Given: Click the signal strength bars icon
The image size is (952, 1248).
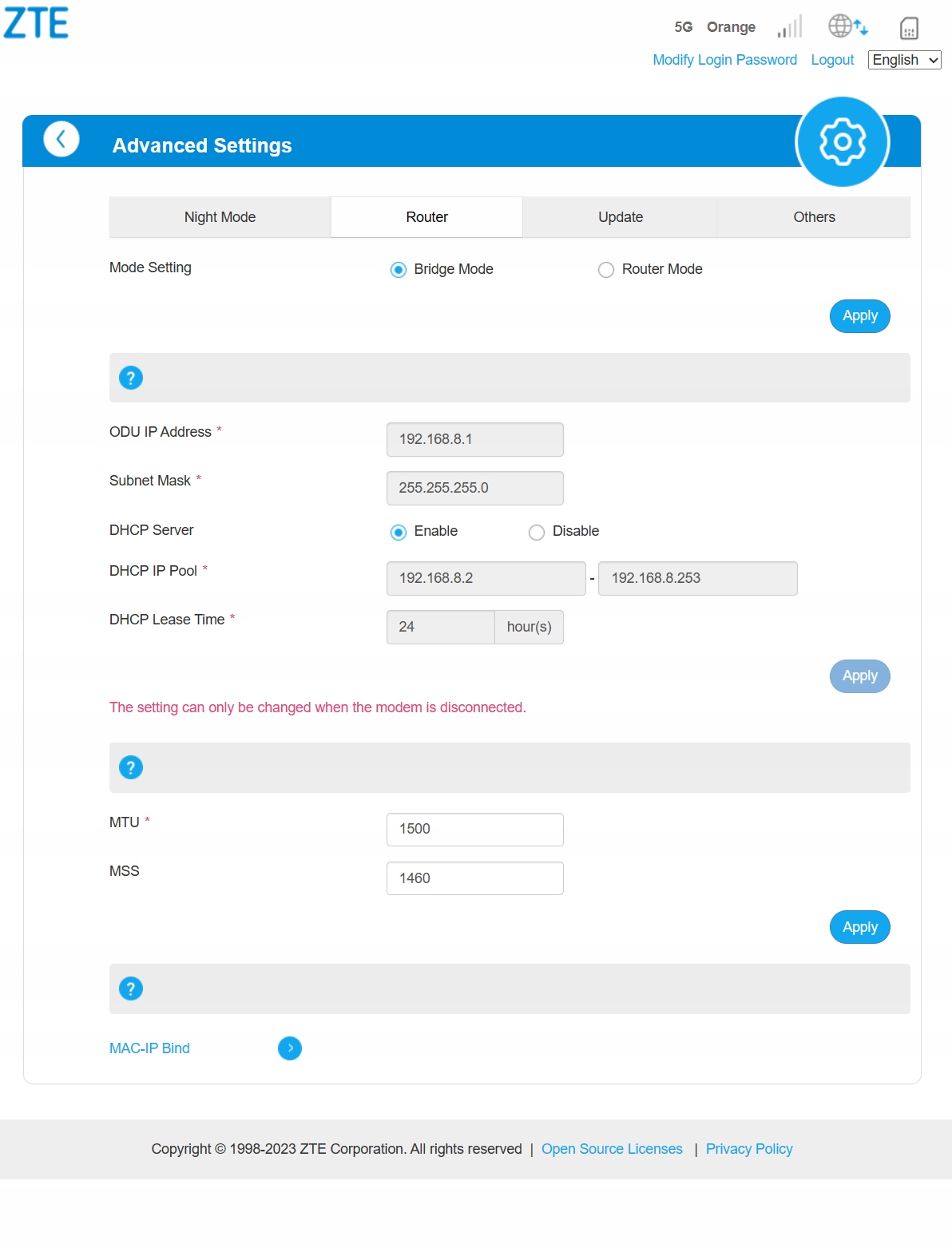Looking at the screenshot, I should [x=789, y=27].
